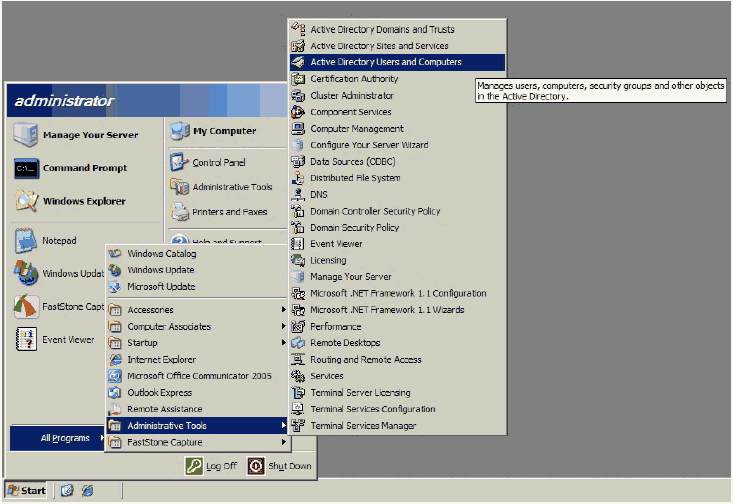Click the Notepad icon
733x504 pixels.
pyautogui.click(x=26, y=240)
